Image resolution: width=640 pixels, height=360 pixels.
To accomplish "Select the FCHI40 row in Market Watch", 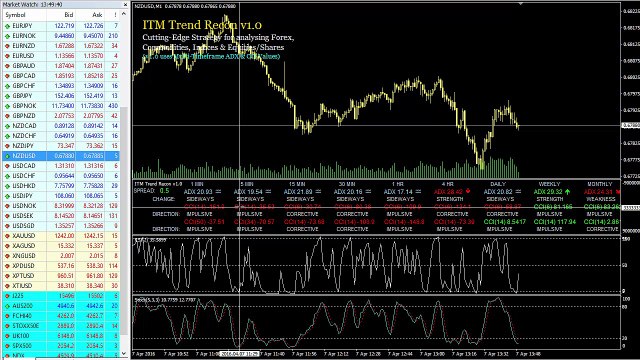I will [x=61, y=316].
